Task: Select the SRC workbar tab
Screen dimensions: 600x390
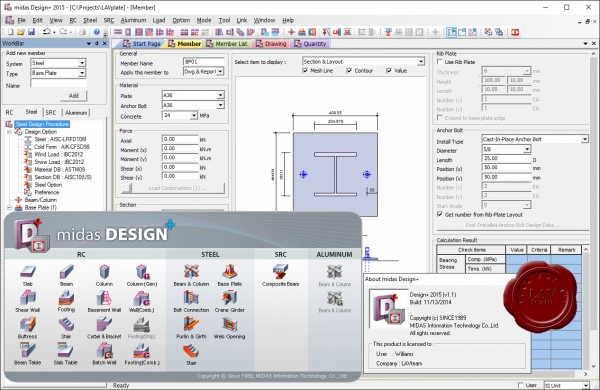Action: (51, 113)
